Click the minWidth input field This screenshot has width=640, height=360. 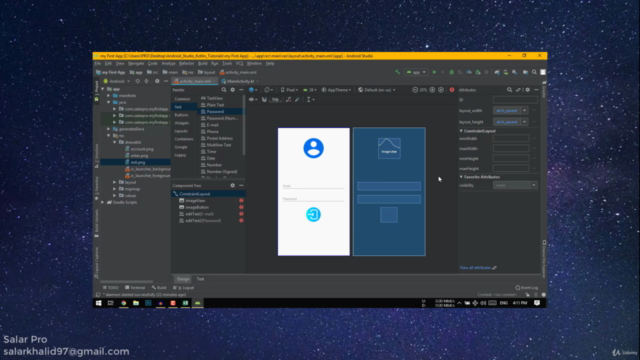pos(511,139)
